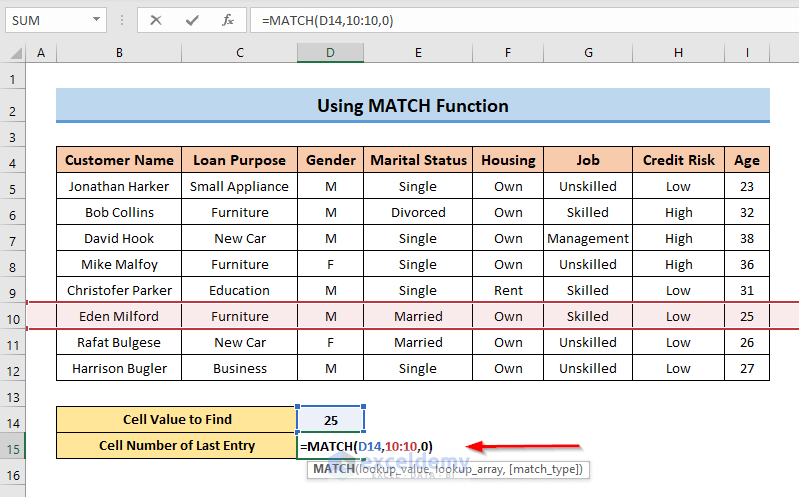Select row 10 header
This screenshot has height=497, width=799.
pos(13,316)
